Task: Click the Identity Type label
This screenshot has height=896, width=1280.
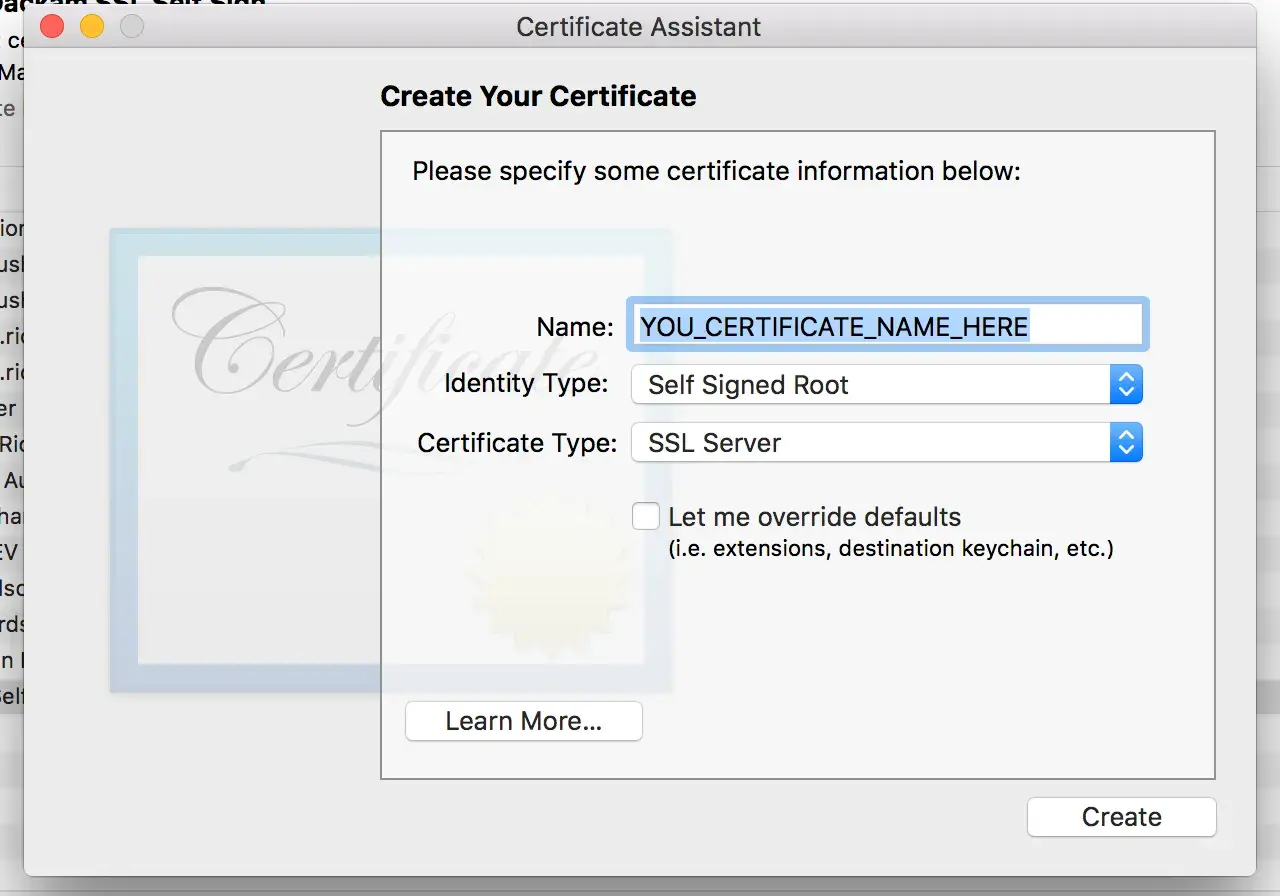Action: tap(526, 383)
